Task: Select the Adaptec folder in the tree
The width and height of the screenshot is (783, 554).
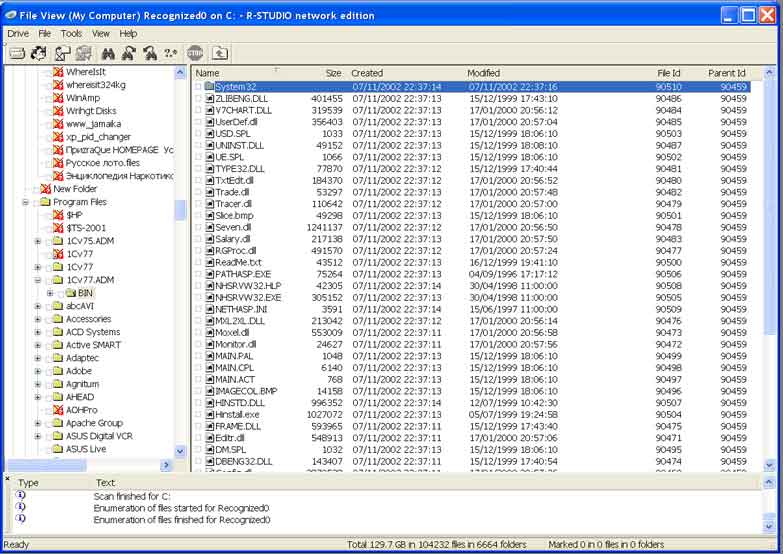Action: click(x=82, y=358)
